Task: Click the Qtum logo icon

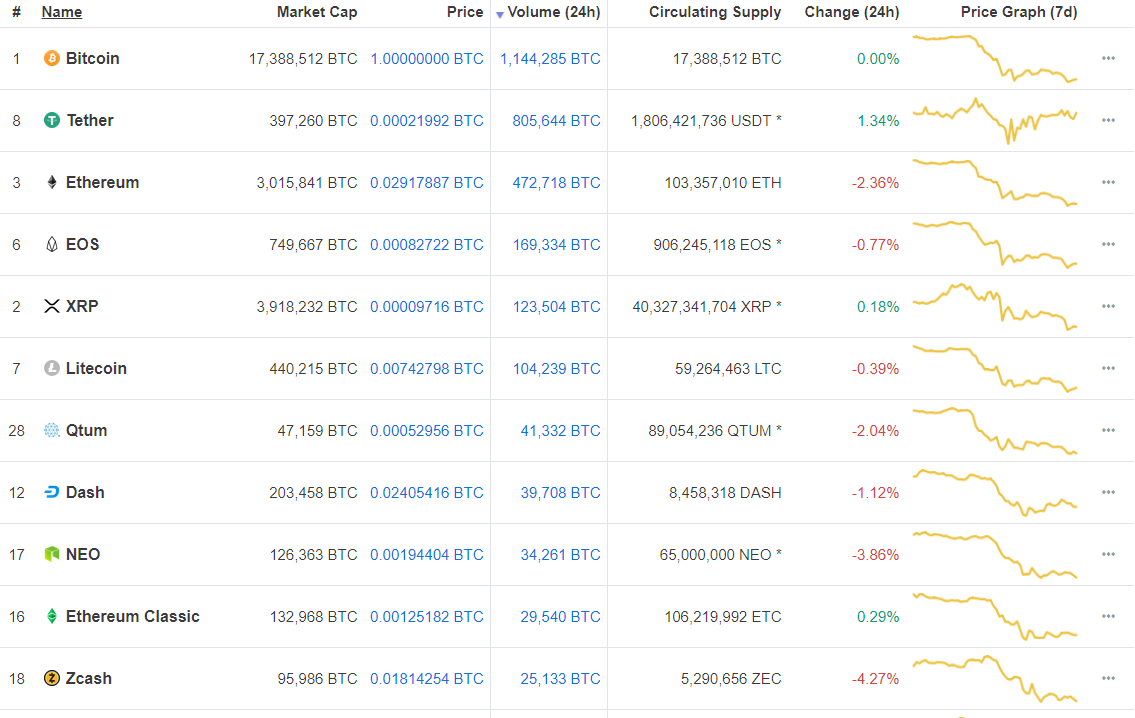Action: (x=52, y=431)
